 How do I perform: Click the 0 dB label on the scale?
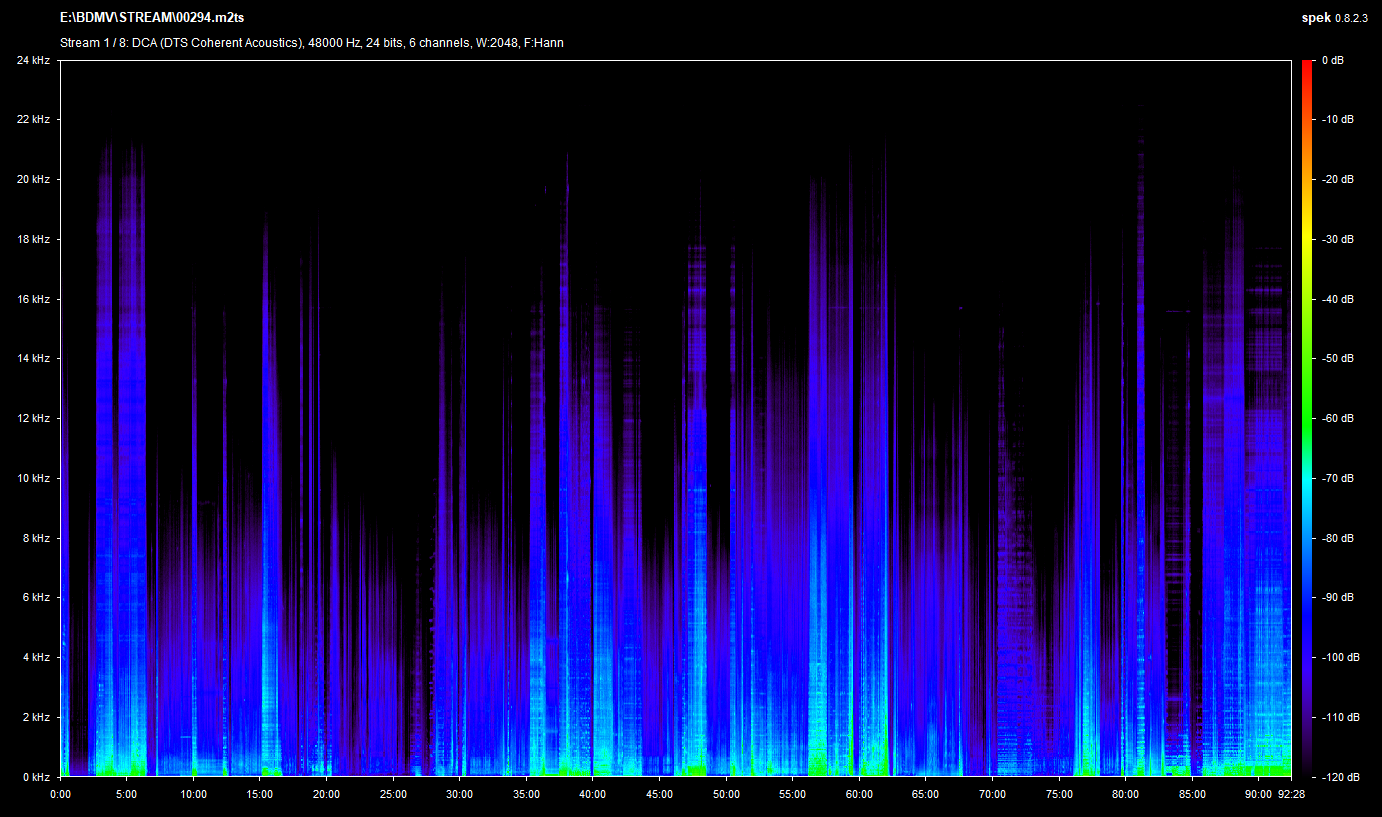click(x=1332, y=61)
